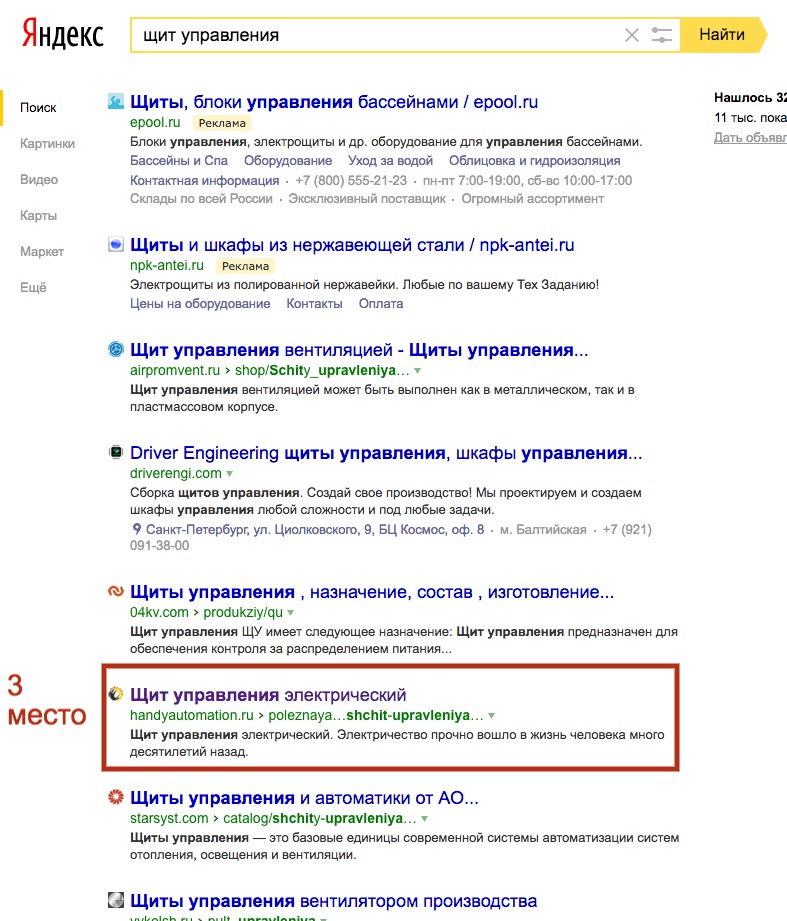The height and width of the screenshot is (921, 787).
Task: Click the handyautomation.ru domain link
Action: (x=191, y=715)
